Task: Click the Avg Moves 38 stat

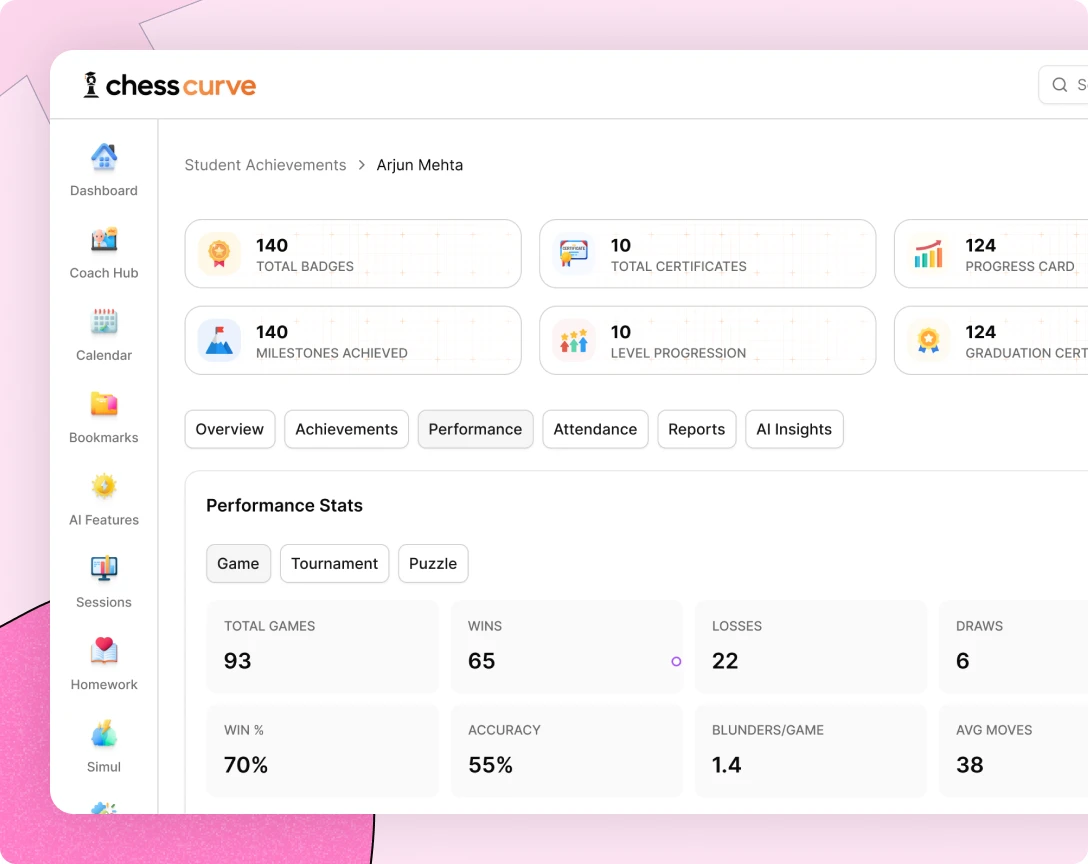Action: [1013, 751]
